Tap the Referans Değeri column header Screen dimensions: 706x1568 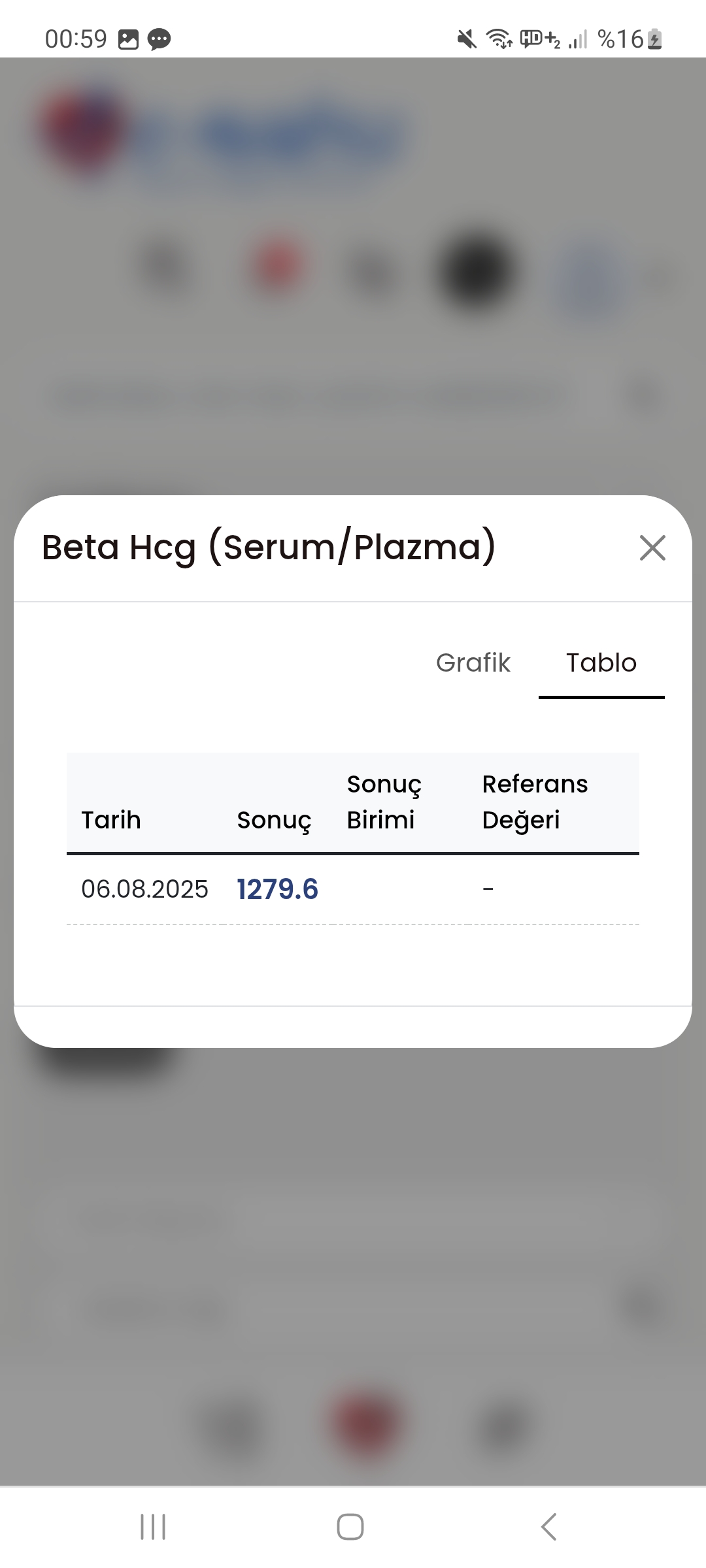point(535,802)
